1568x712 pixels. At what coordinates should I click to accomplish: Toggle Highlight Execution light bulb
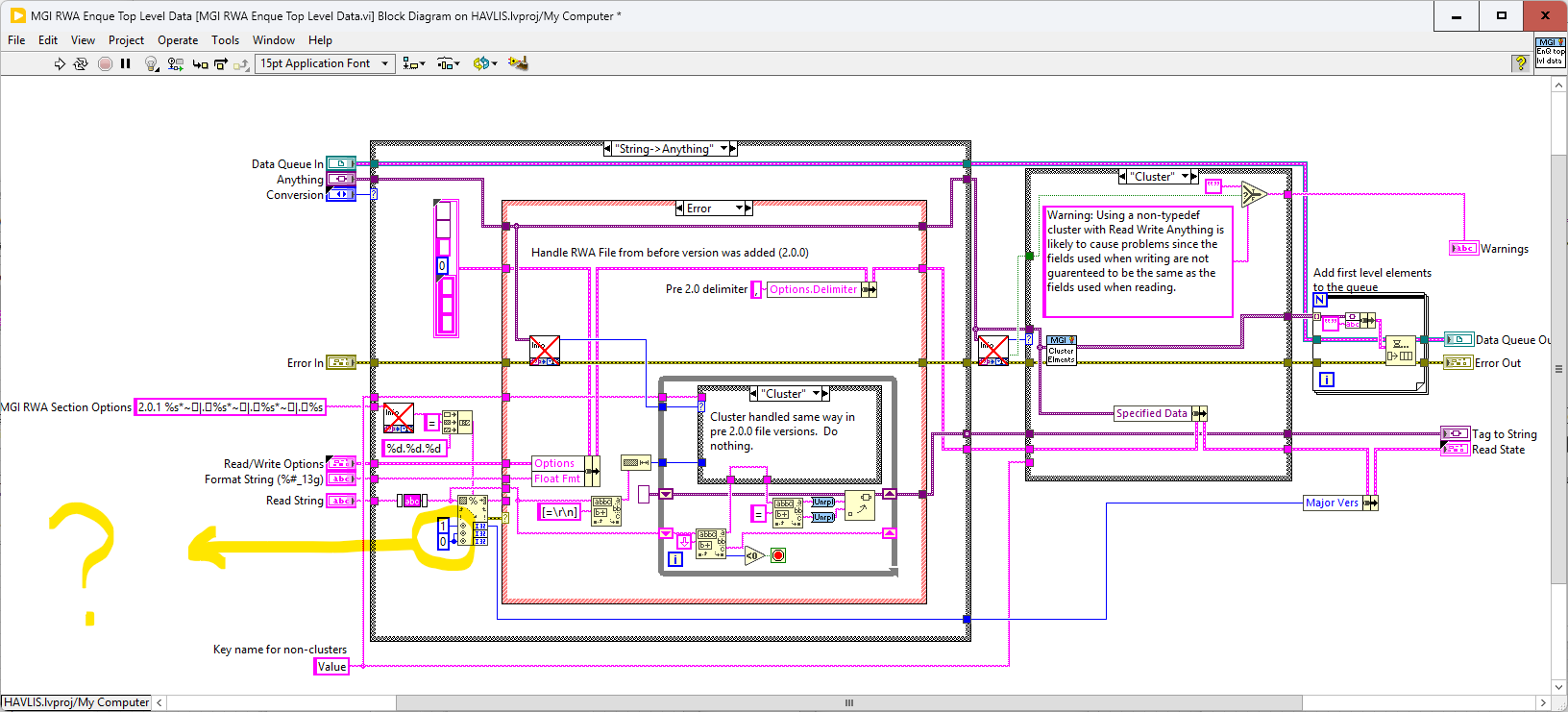(151, 63)
